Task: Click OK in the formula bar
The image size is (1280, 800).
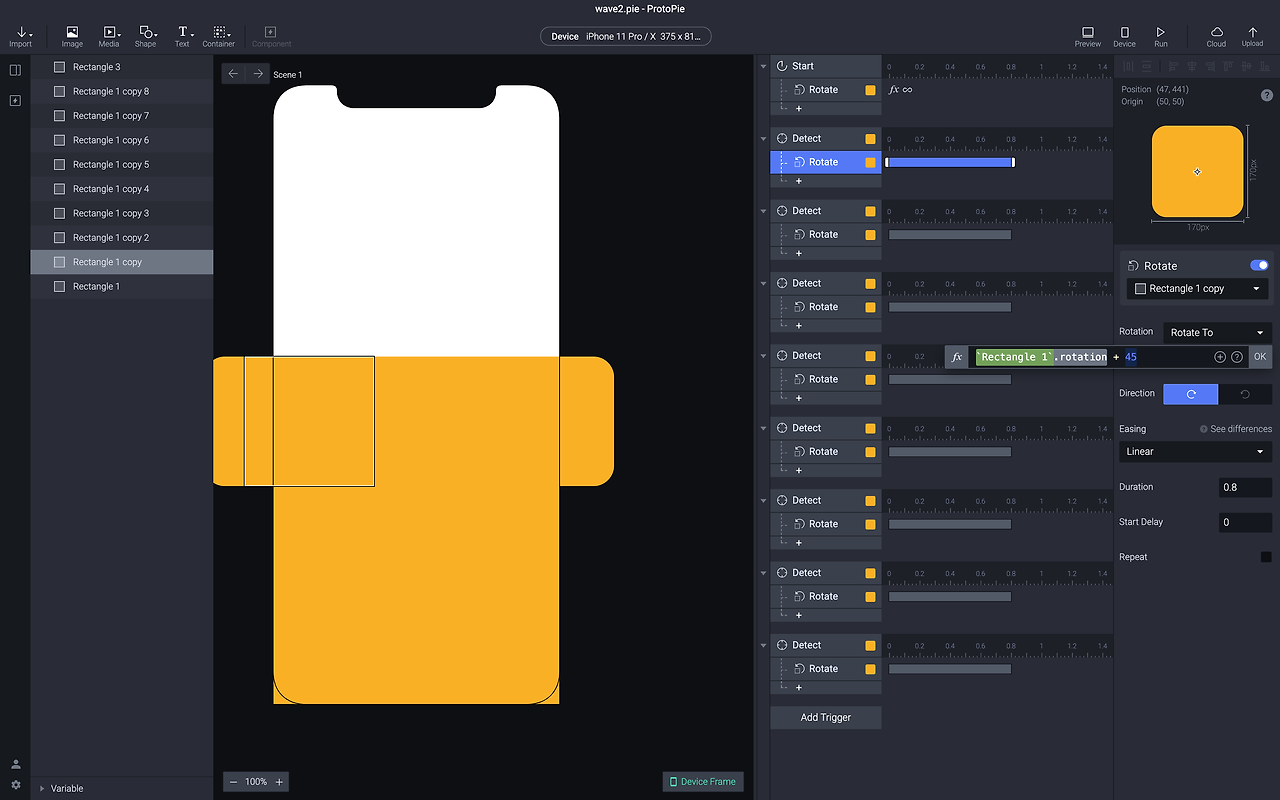Action: (1259, 357)
